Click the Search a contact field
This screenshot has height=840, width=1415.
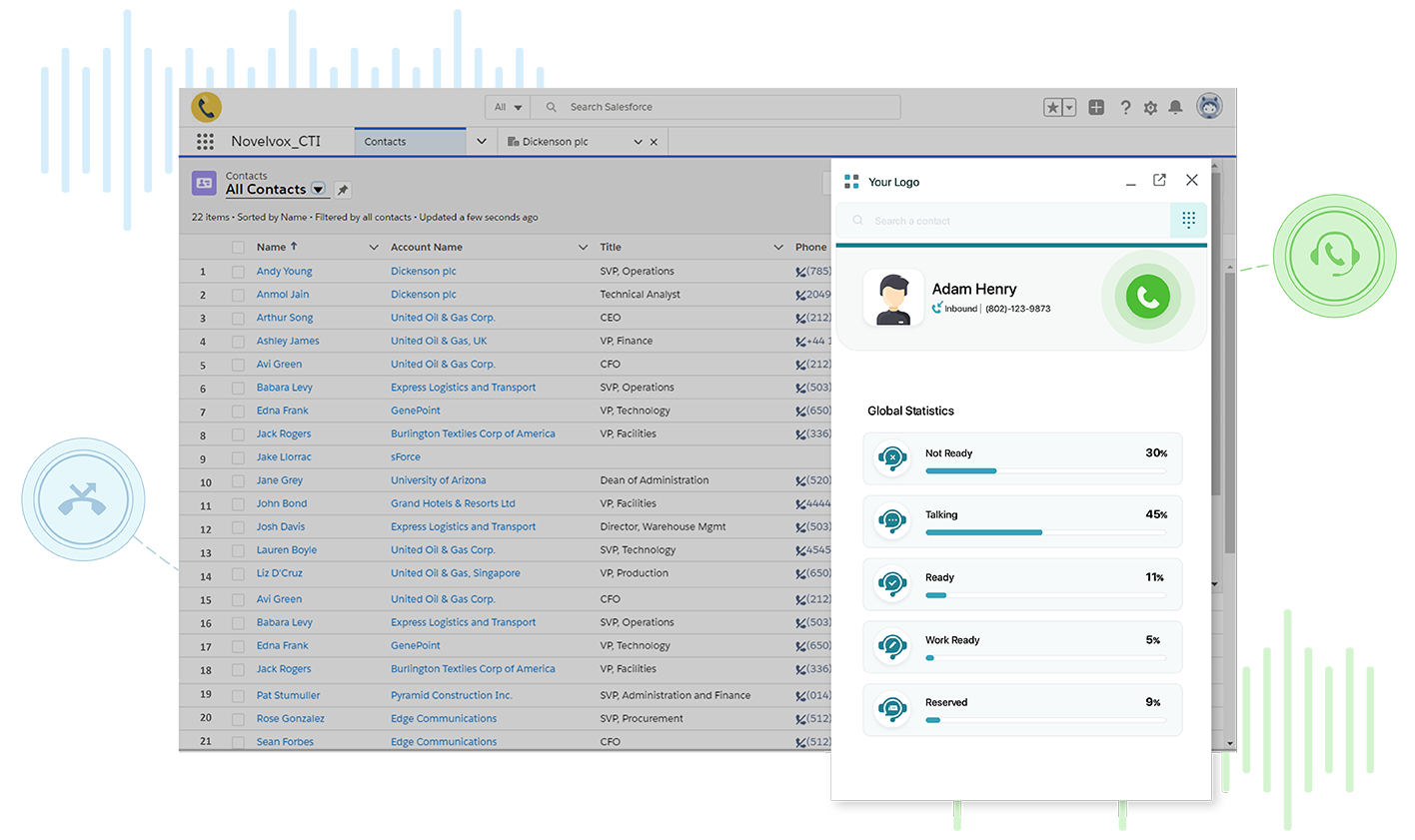click(1003, 220)
